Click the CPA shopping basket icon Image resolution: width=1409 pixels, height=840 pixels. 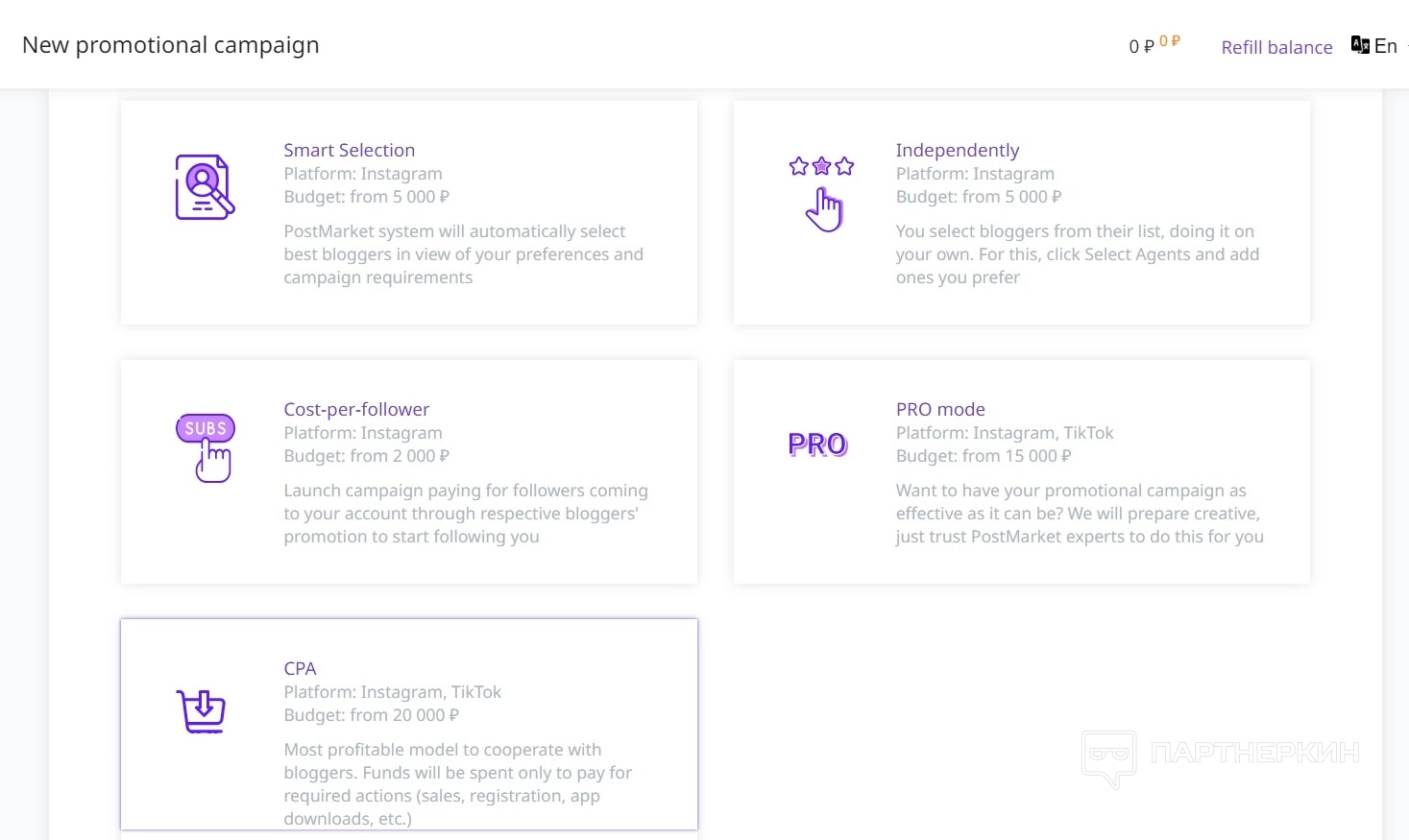pos(202,711)
